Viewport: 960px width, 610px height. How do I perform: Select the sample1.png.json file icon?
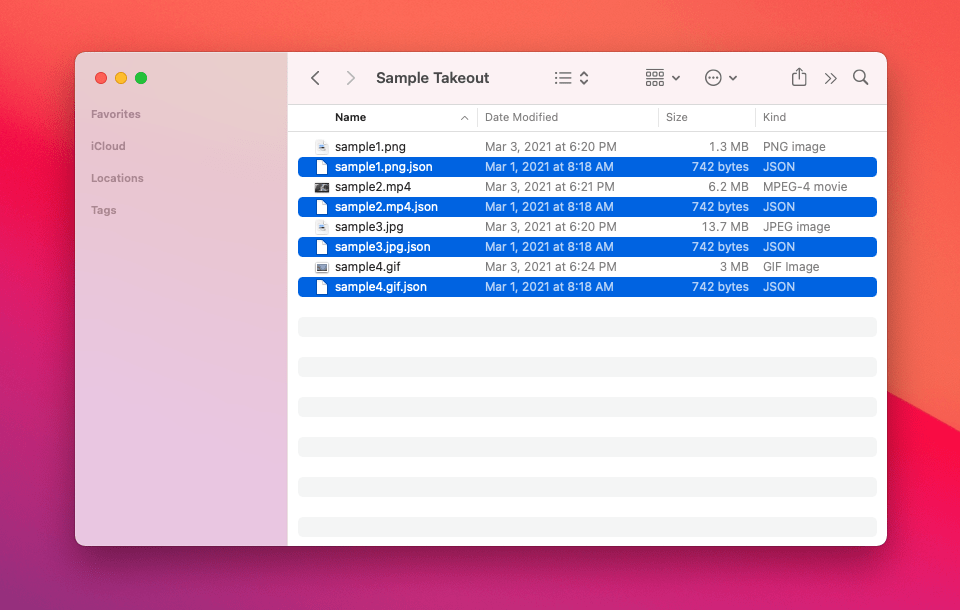(321, 167)
